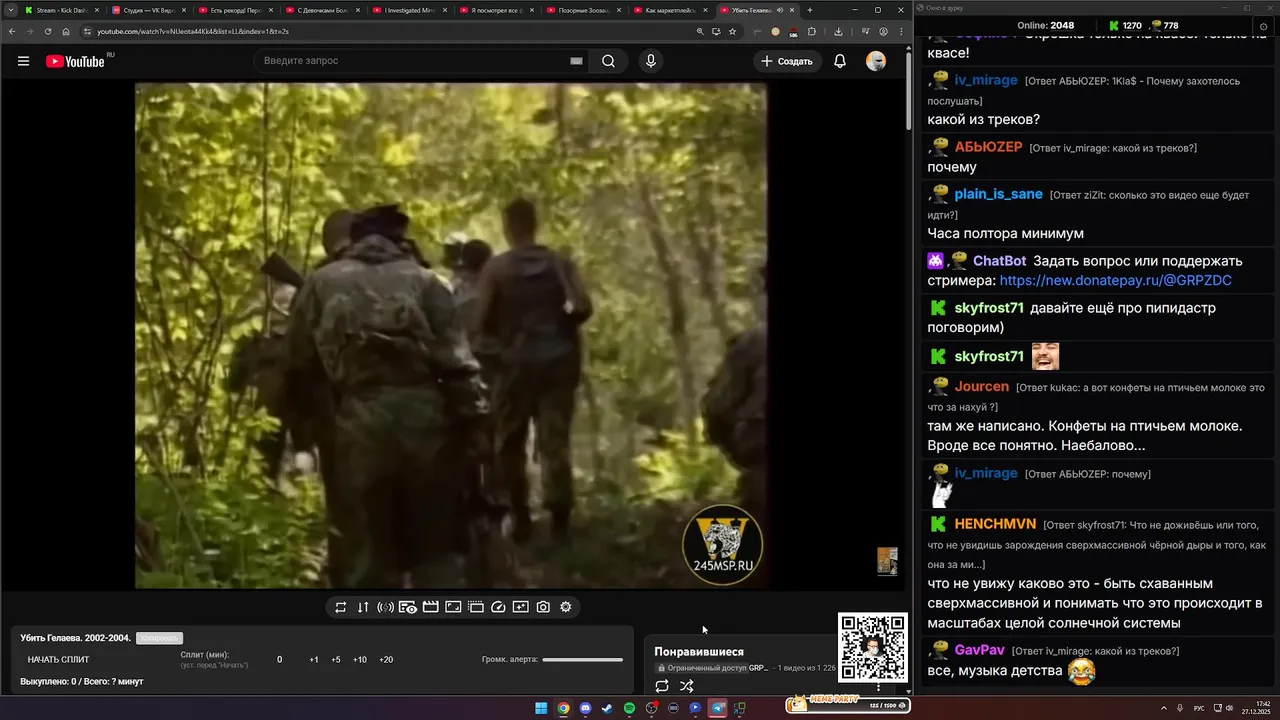Open Steam from taskbar

pyautogui.click(x=607, y=708)
